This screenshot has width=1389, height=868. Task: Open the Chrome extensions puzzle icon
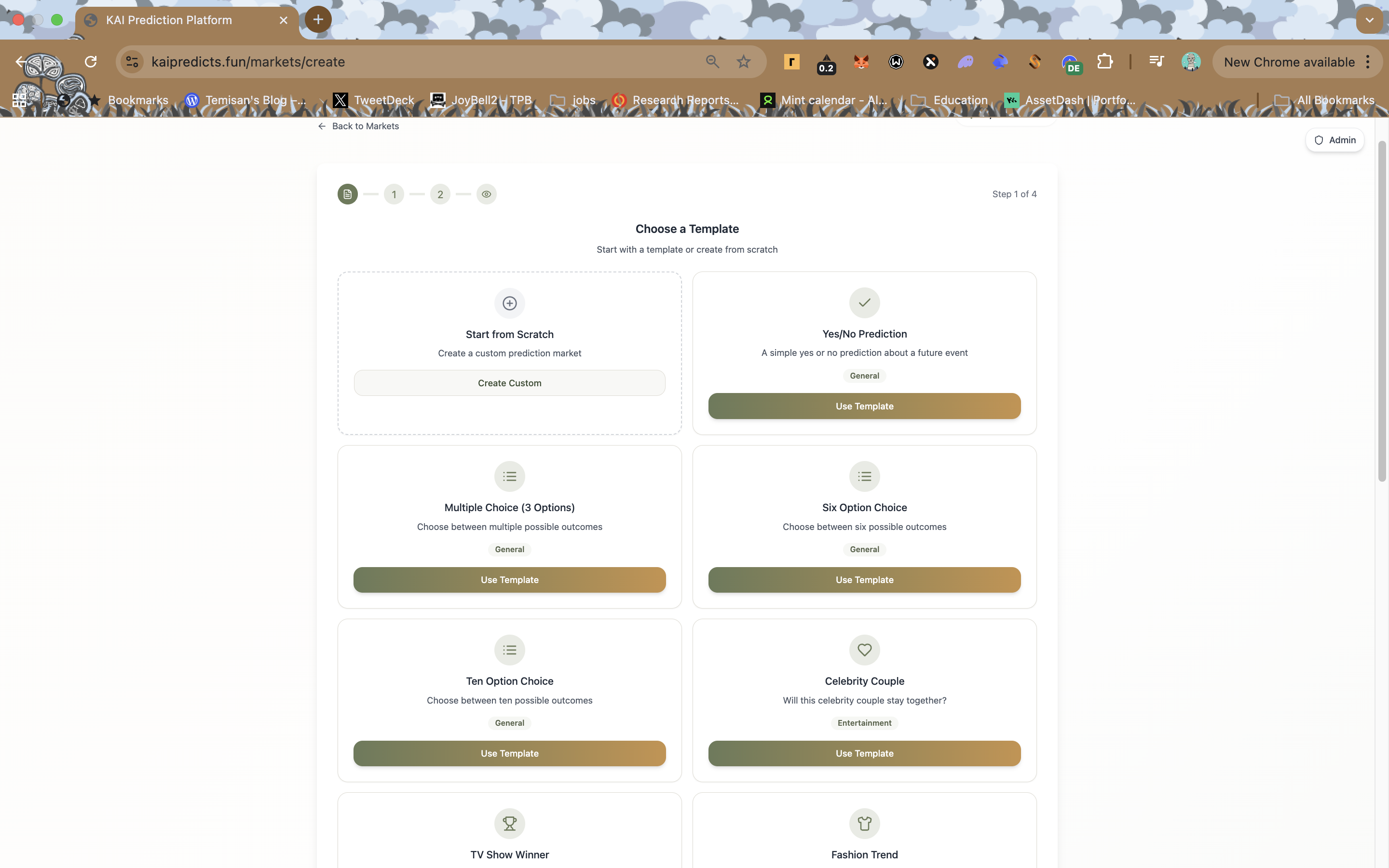1105,61
